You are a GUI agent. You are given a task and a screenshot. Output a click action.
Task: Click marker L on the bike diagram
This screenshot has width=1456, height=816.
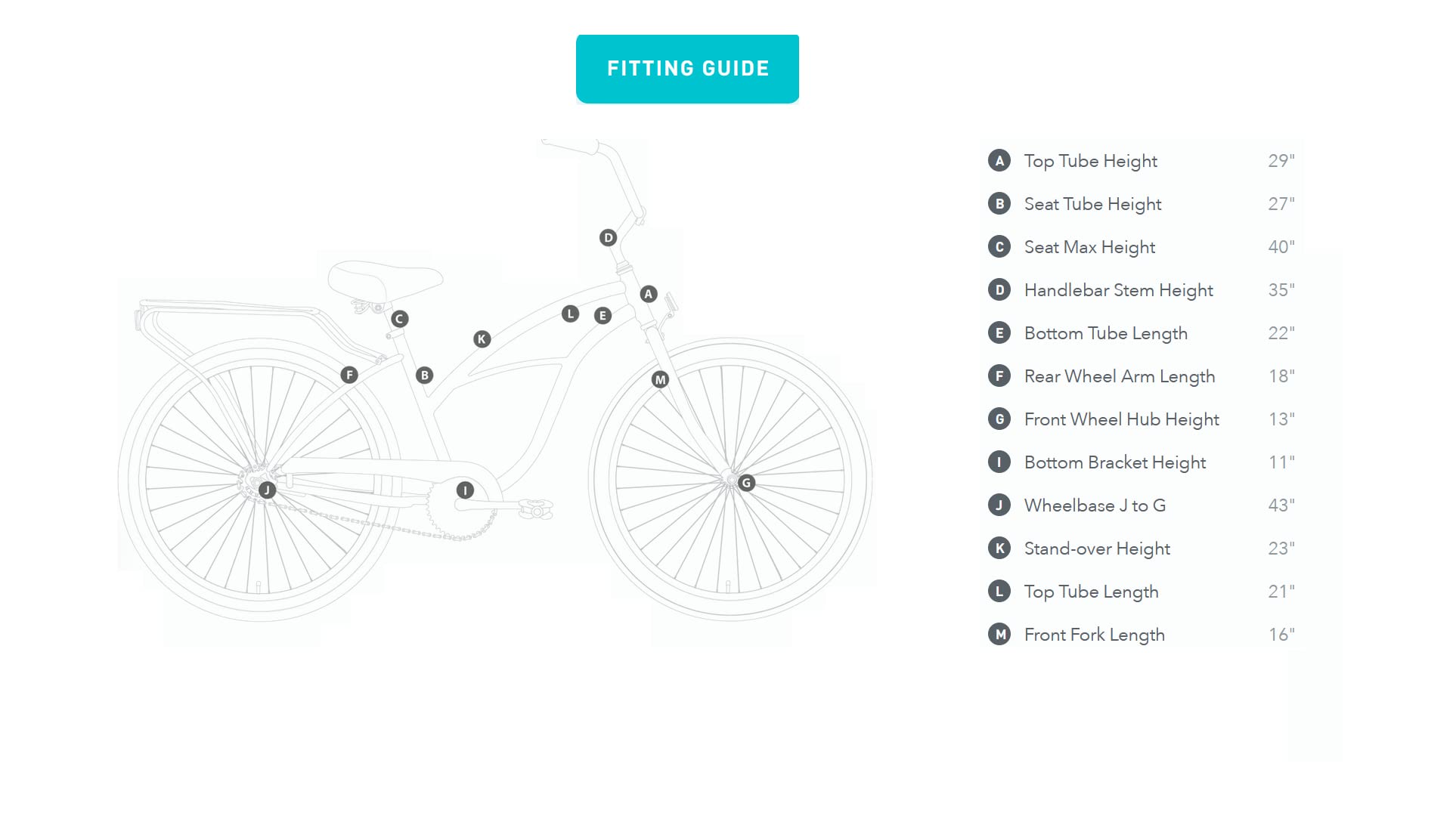click(570, 314)
